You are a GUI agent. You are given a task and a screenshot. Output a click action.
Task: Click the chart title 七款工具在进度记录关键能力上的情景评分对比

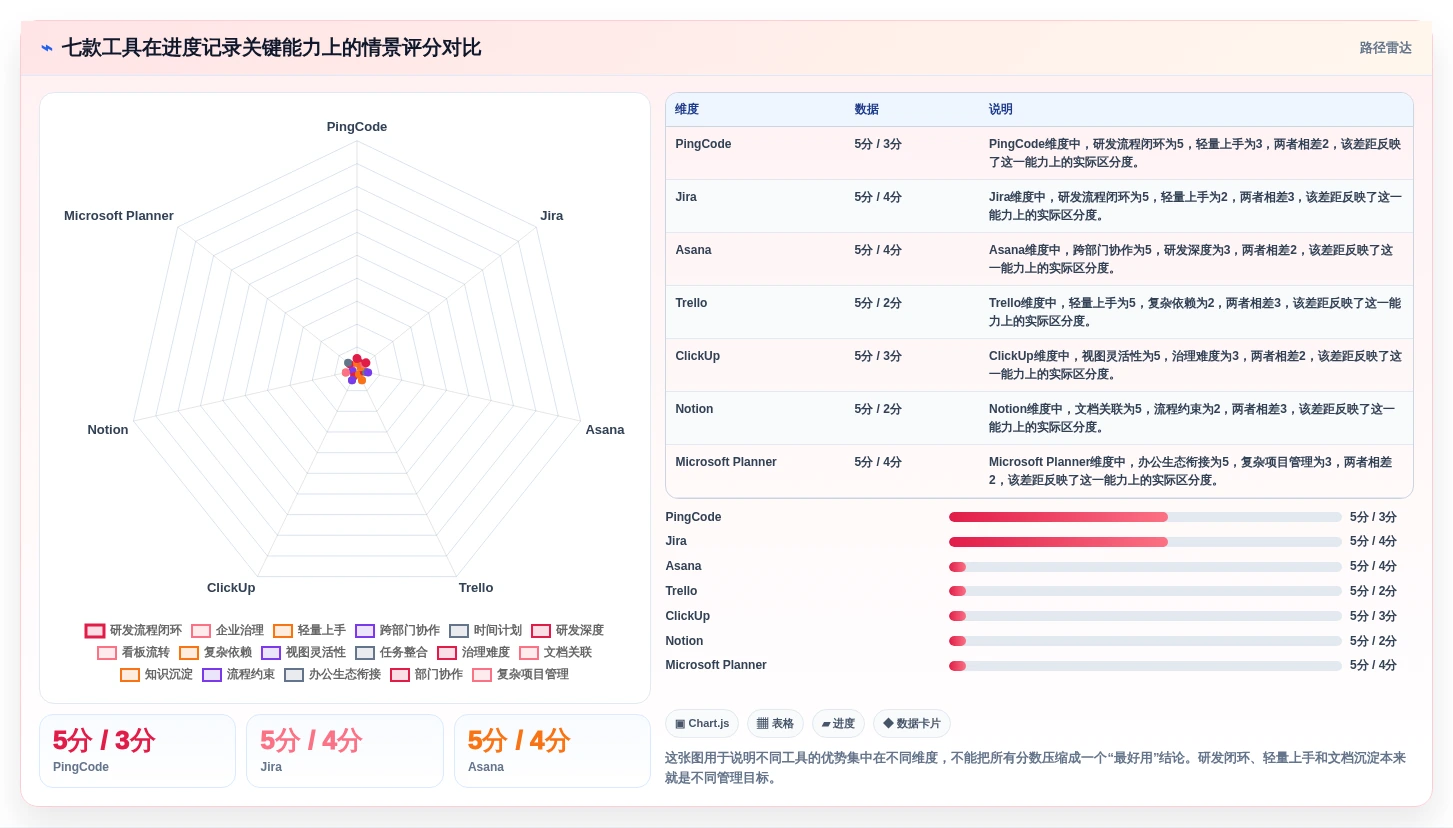click(x=271, y=48)
